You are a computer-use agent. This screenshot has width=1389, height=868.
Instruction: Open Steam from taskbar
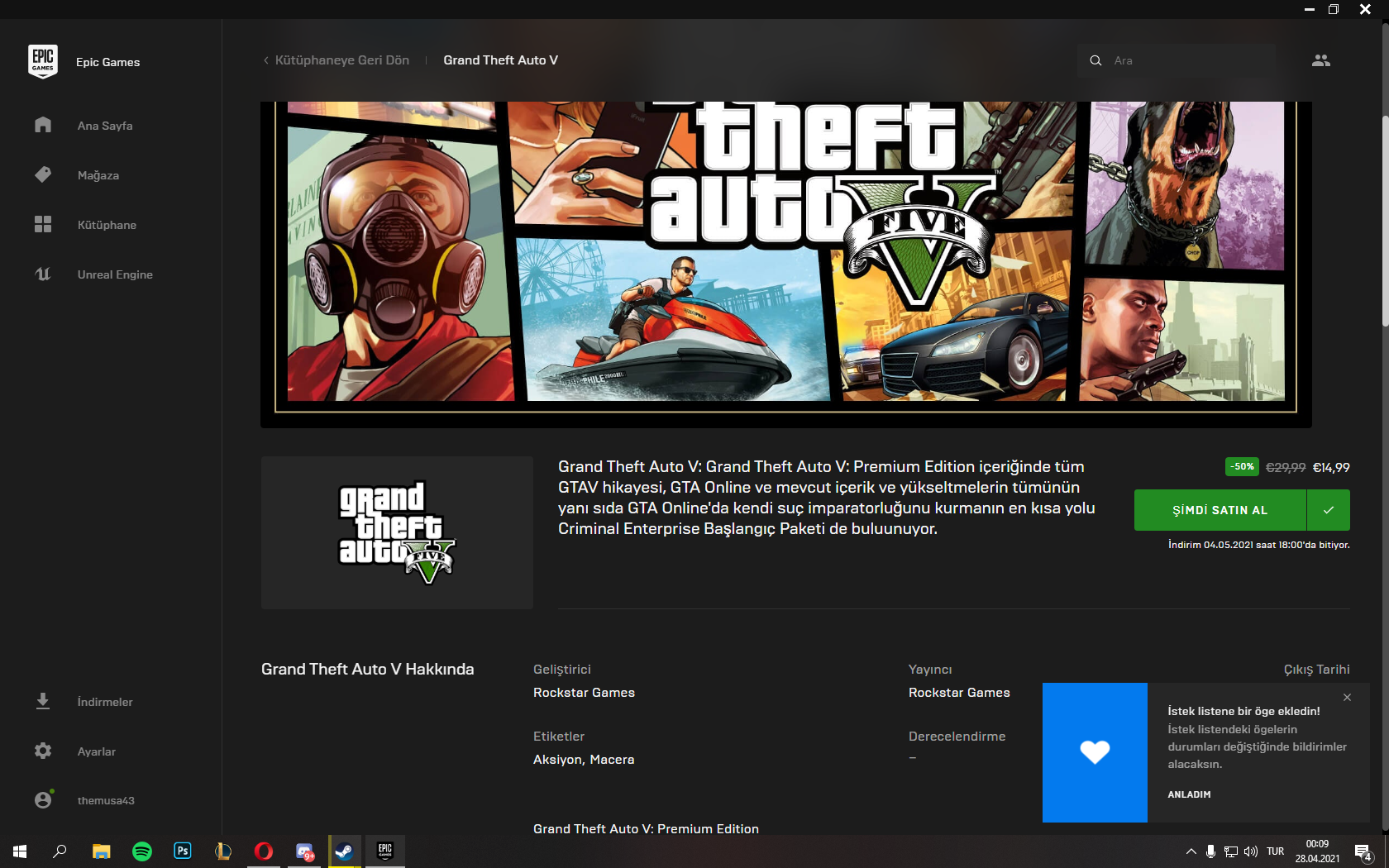click(x=345, y=851)
